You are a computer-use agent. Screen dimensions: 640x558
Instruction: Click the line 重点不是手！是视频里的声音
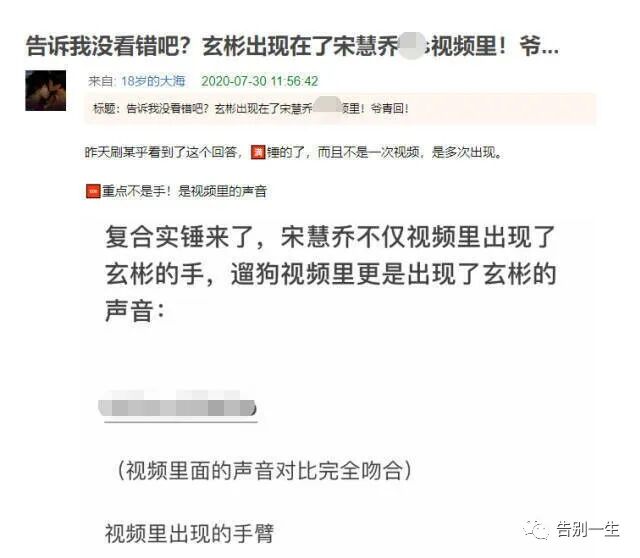tap(176, 191)
